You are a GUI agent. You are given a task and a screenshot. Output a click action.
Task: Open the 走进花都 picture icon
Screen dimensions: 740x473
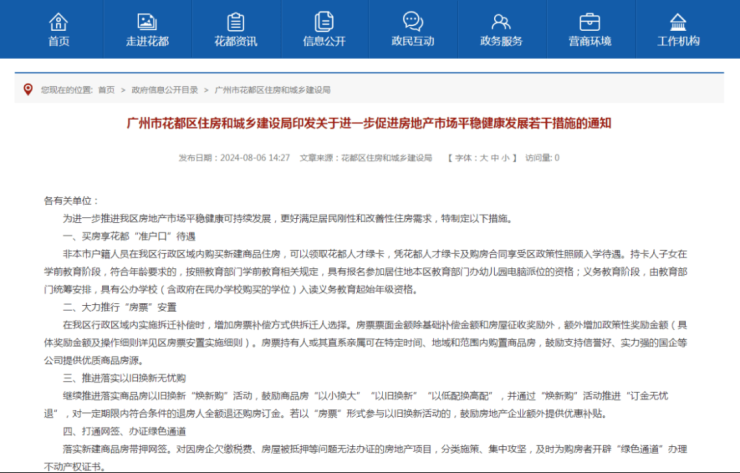point(147,22)
